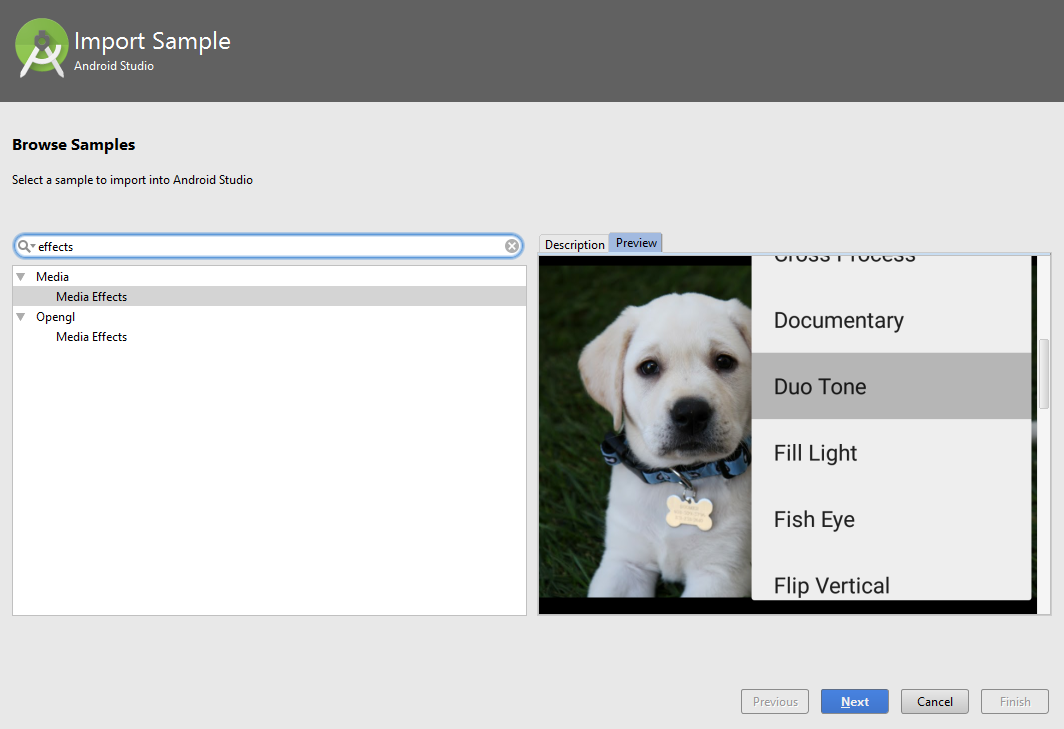This screenshot has height=729, width=1064.
Task: Select Duo Tone in the preview list
Action: [819, 386]
